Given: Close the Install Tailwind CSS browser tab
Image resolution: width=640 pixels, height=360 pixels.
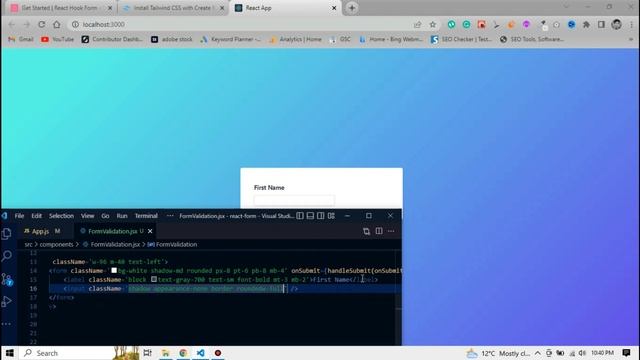Looking at the screenshot, I should coord(222,8).
